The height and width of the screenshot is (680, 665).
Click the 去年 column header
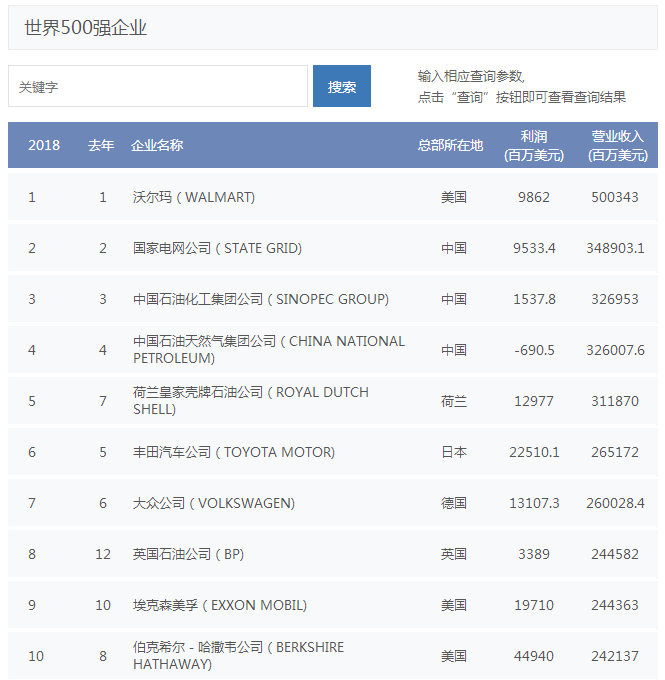[x=101, y=145]
